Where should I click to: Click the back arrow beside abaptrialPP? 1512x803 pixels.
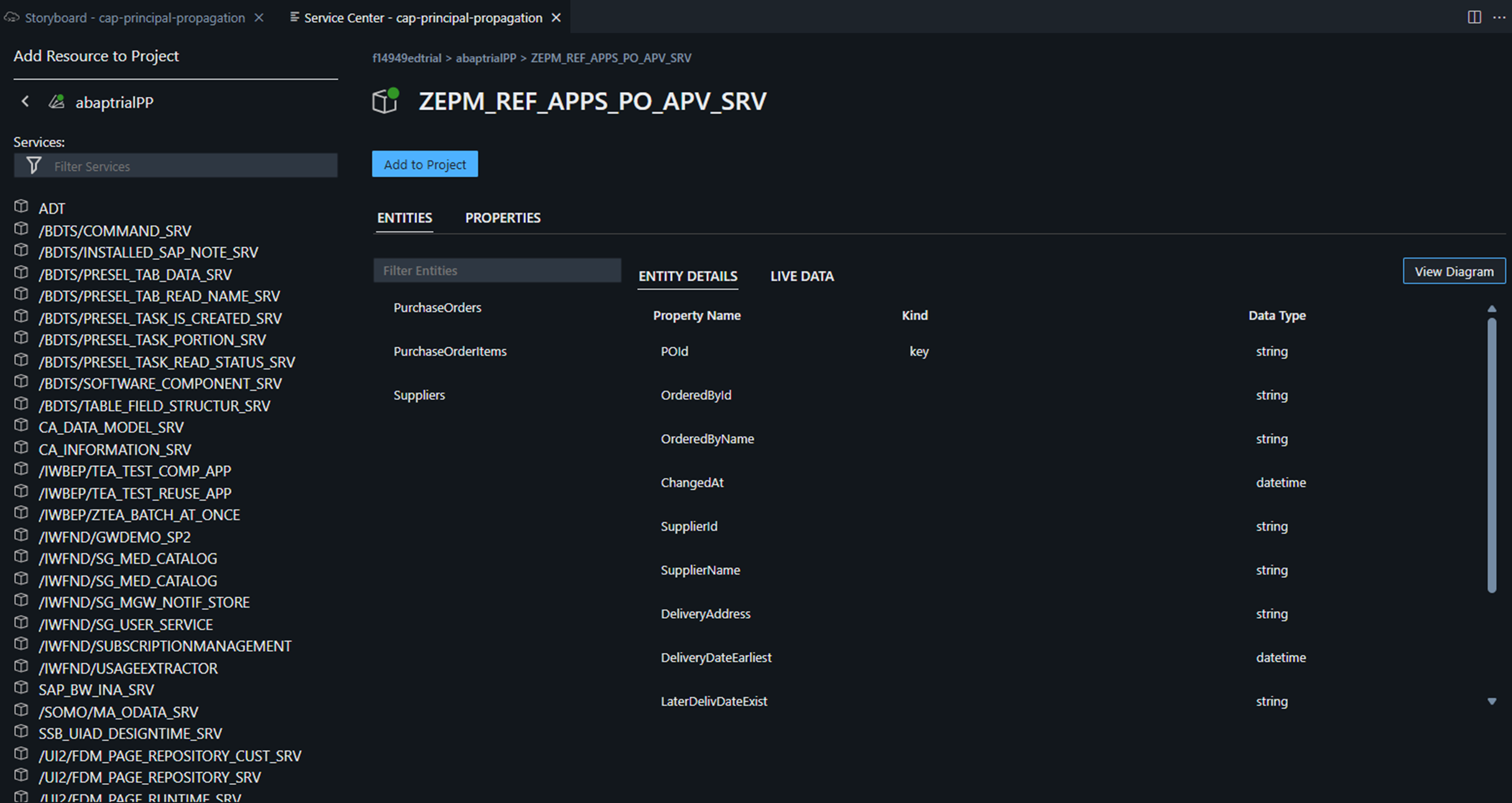[x=25, y=101]
